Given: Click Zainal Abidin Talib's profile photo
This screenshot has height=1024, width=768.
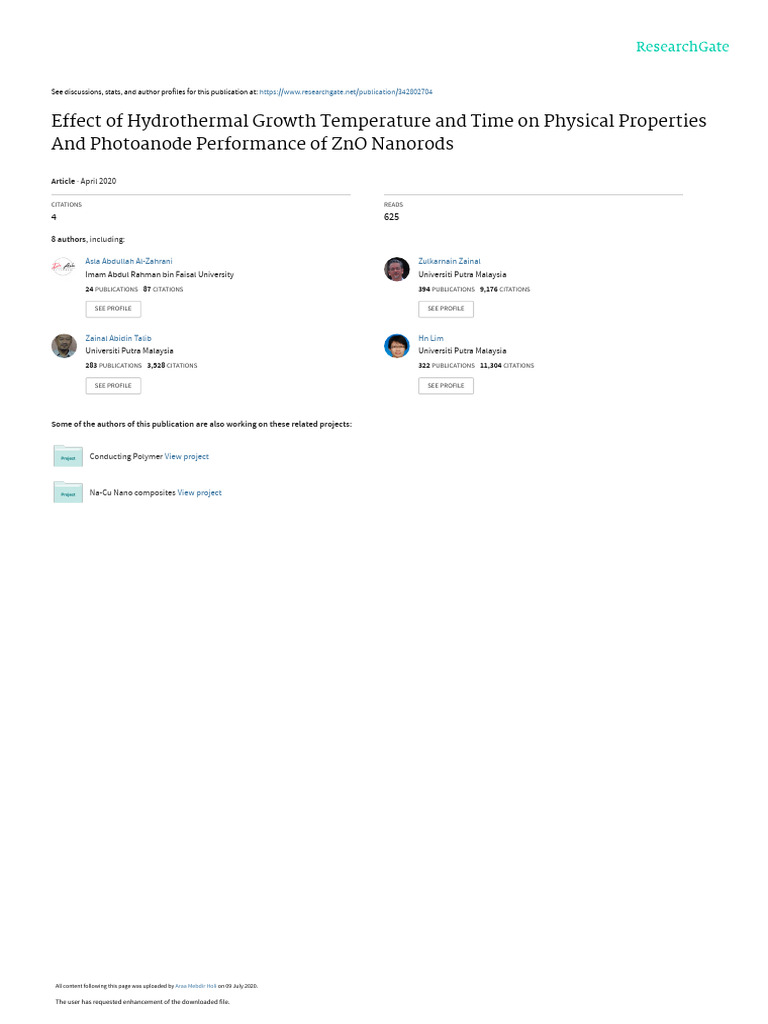Looking at the screenshot, I should click(64, 345).
